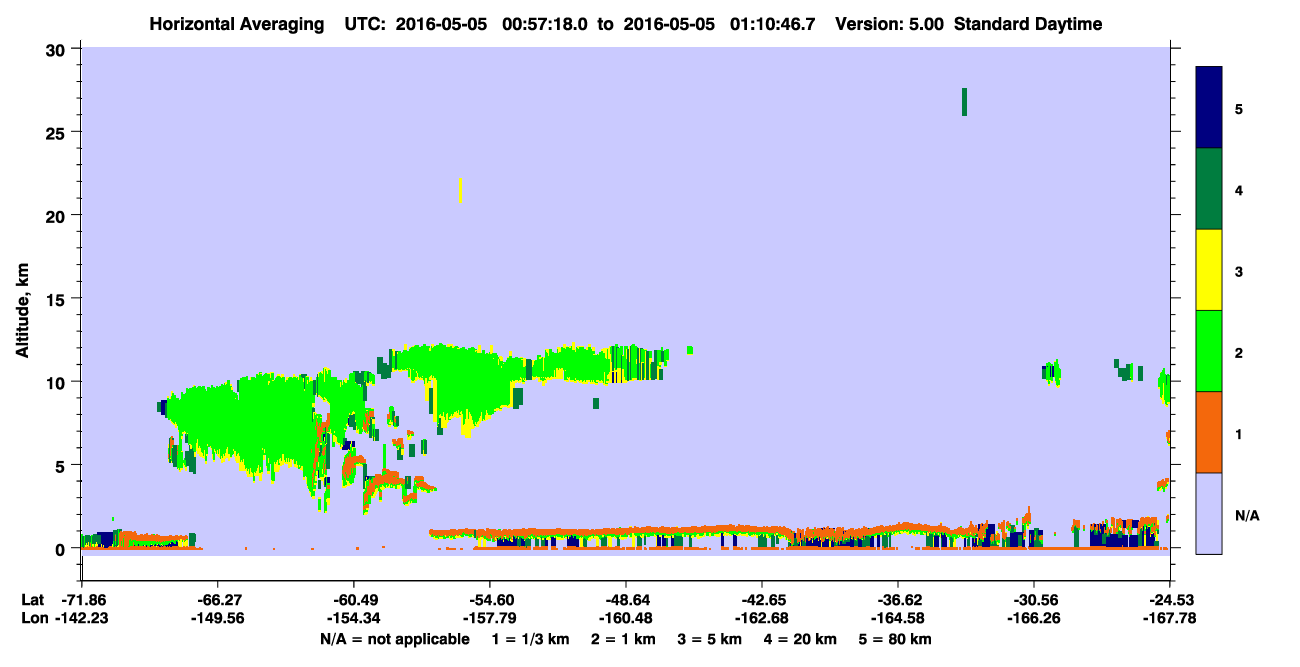Click the 'Lon' axis row label
Image resolution: width=1300 pixels, height=667 pixels.
tap(34, 618)
